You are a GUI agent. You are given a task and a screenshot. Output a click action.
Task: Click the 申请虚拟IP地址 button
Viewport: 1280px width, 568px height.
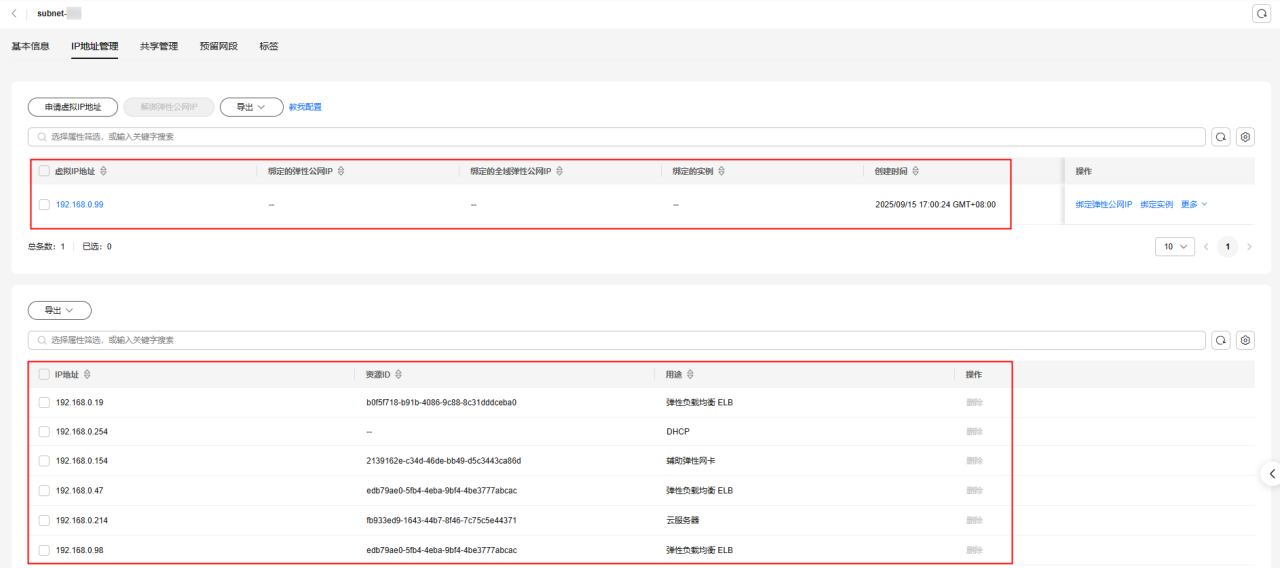pyautogui.click(x=73, y=107)
